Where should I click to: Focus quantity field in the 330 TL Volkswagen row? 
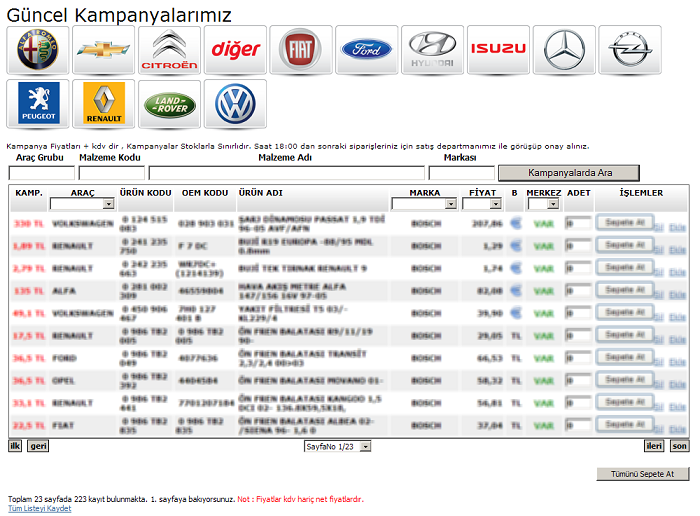point(578,223)
